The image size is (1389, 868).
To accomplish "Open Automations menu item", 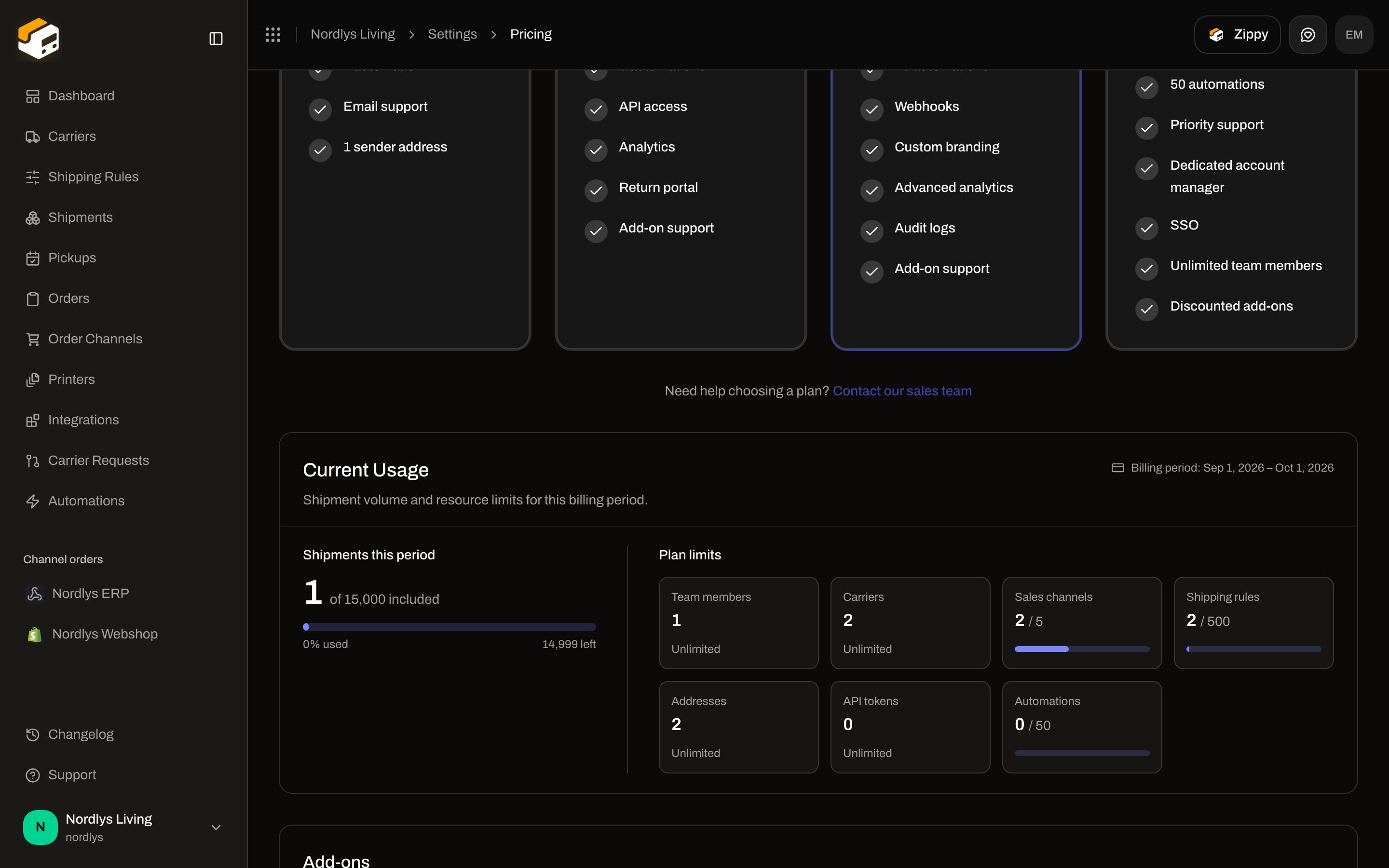I will click(x=123, y=501).
